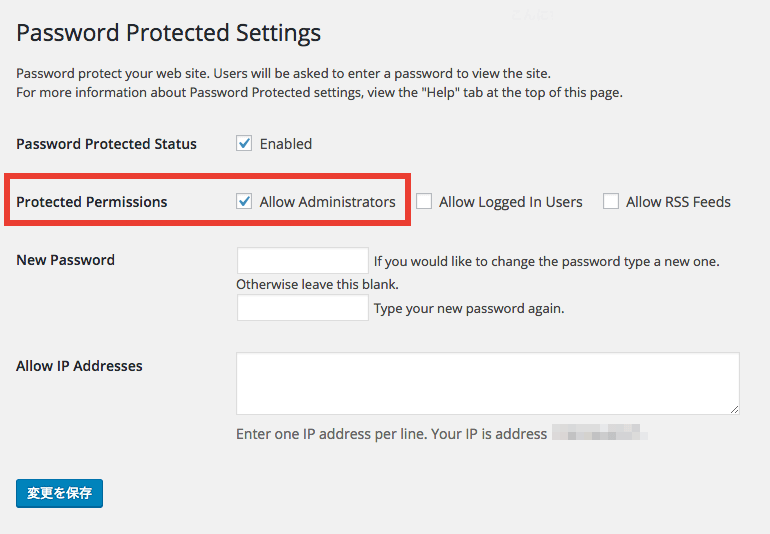The height and width of the screenshot is (534, 770).
Task: Click the "New Password" row label
Action: (x=66, y=260)
